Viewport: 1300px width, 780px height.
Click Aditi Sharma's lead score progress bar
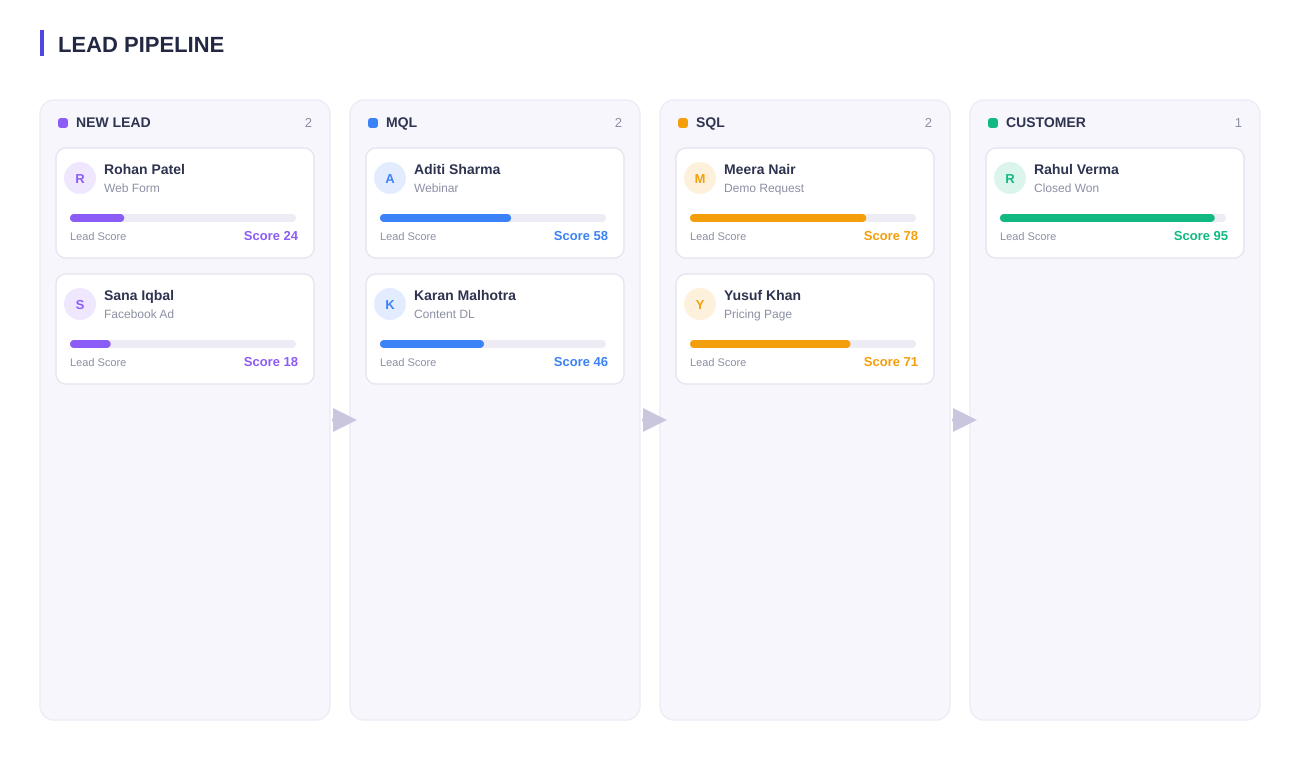click(493, 218)
